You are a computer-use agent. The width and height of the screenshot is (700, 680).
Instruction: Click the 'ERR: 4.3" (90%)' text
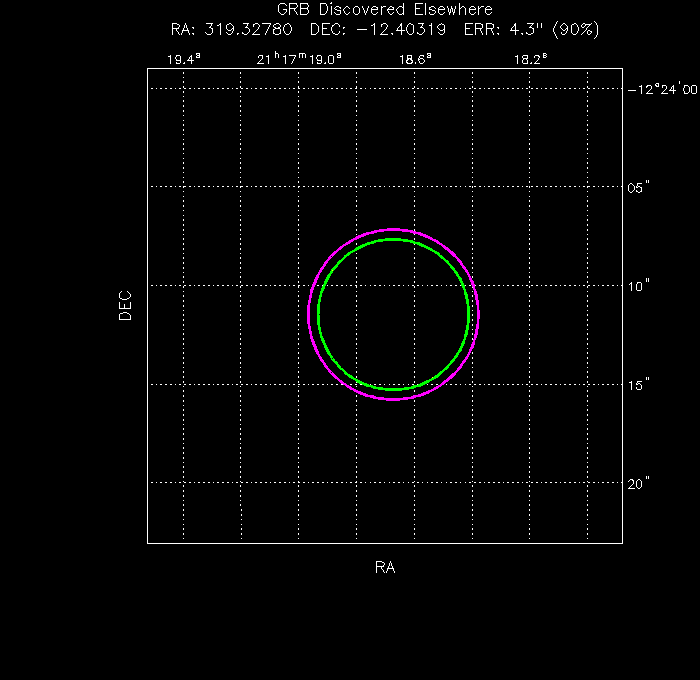click(x=531, y=29)
